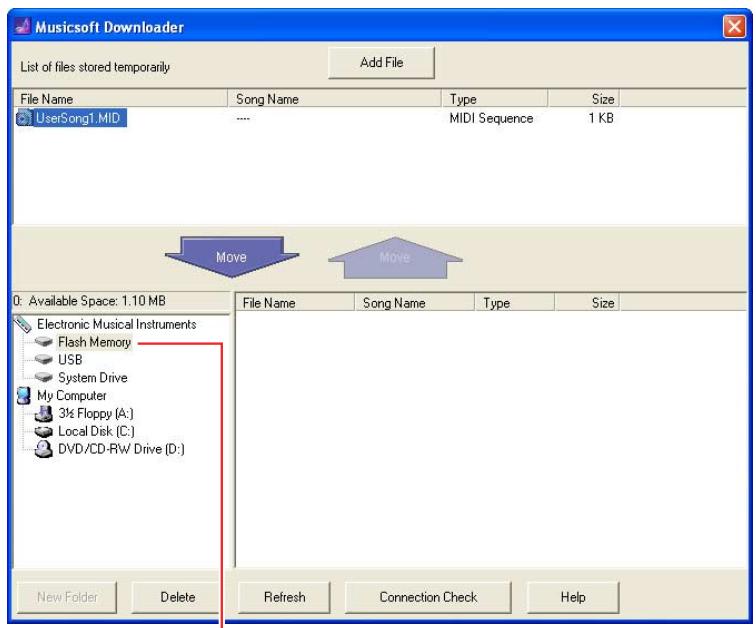Select DVD/CD-RW Drive (D:)
756x628 pixels.
(x=122, y=449)
